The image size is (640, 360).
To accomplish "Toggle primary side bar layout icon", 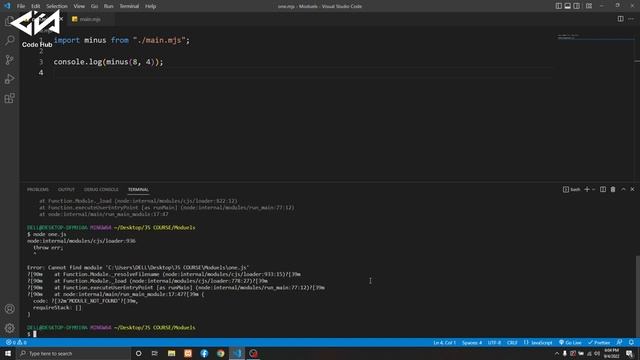I will 558,6.
